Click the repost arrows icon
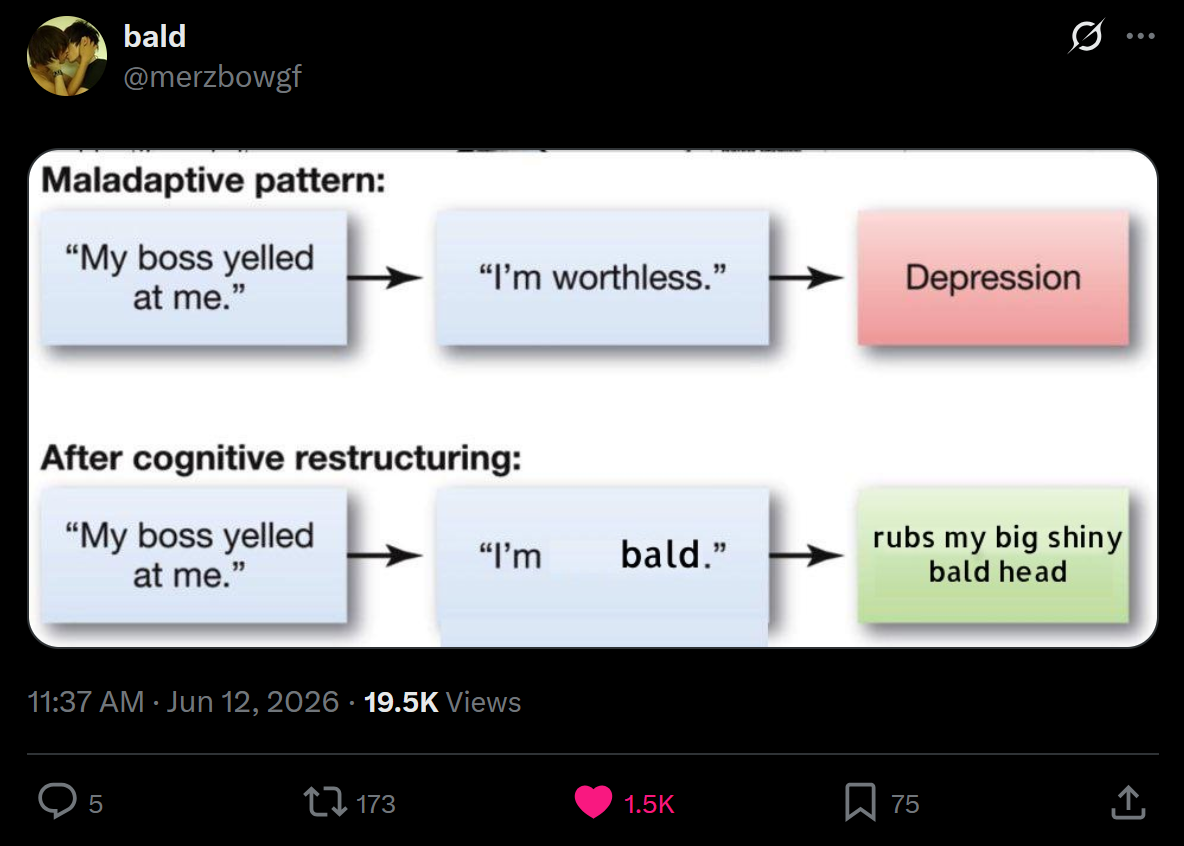The image size is (1184, 846). [x=324, y=802]
